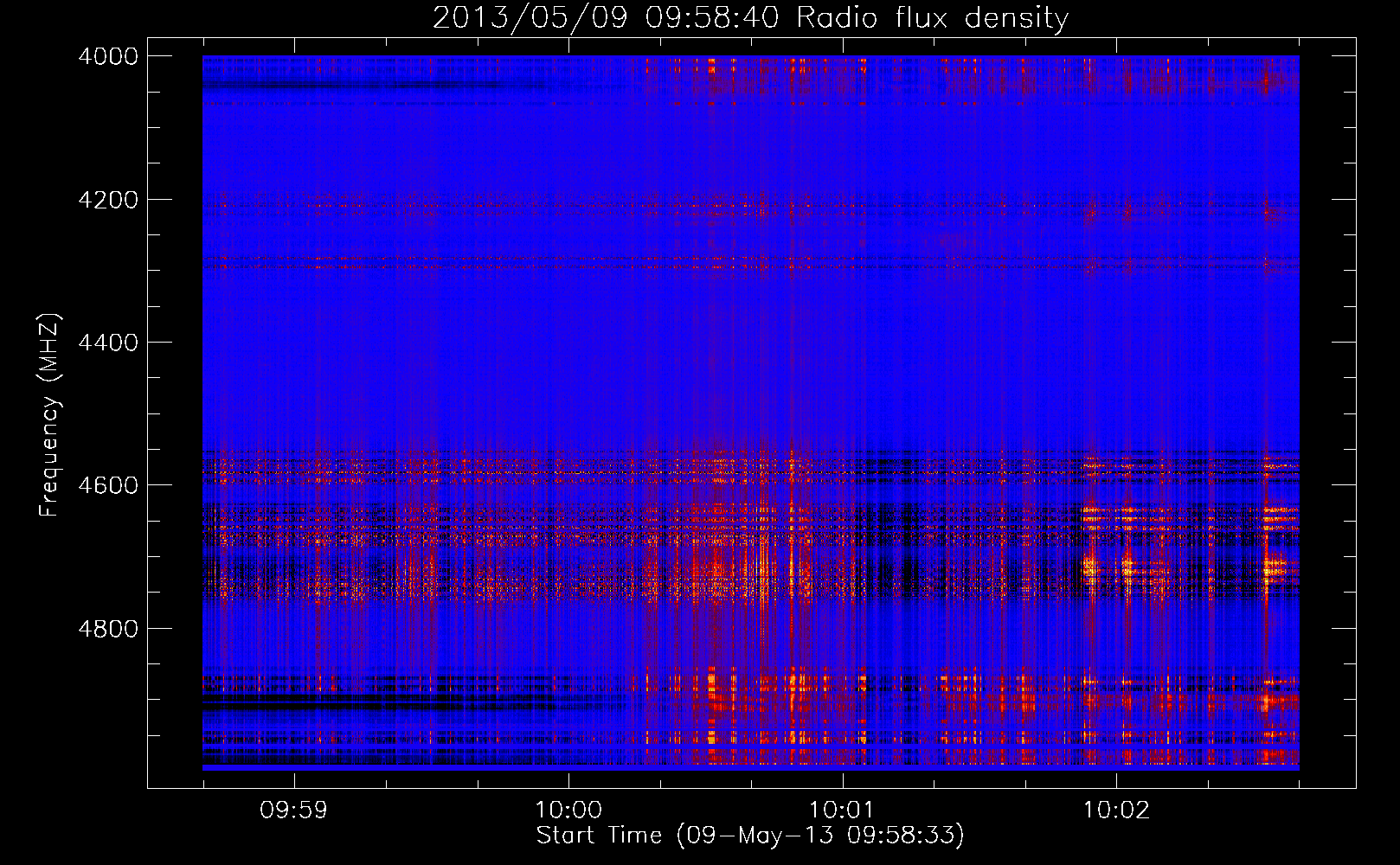
Task: Click the 'Frequency (MHZ)' axis title
Action: click(x=50, y=415)
